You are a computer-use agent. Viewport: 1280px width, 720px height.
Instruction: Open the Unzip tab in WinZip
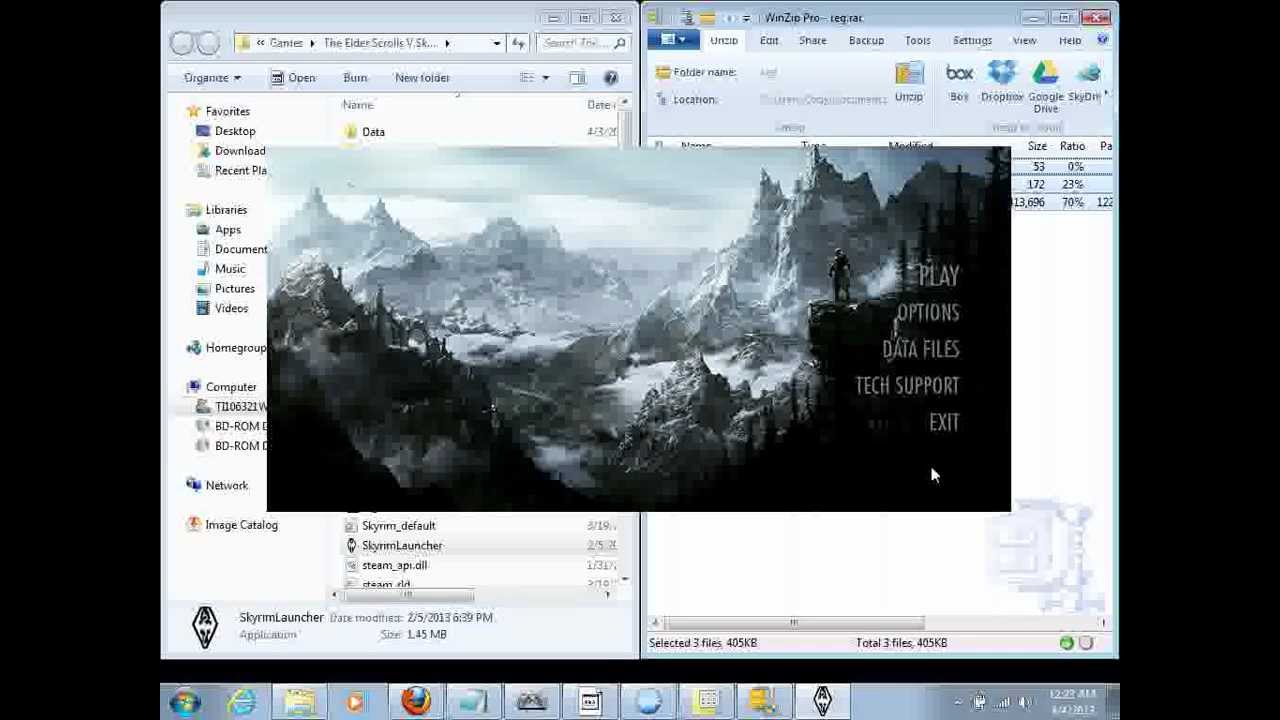tap(723, 41)
